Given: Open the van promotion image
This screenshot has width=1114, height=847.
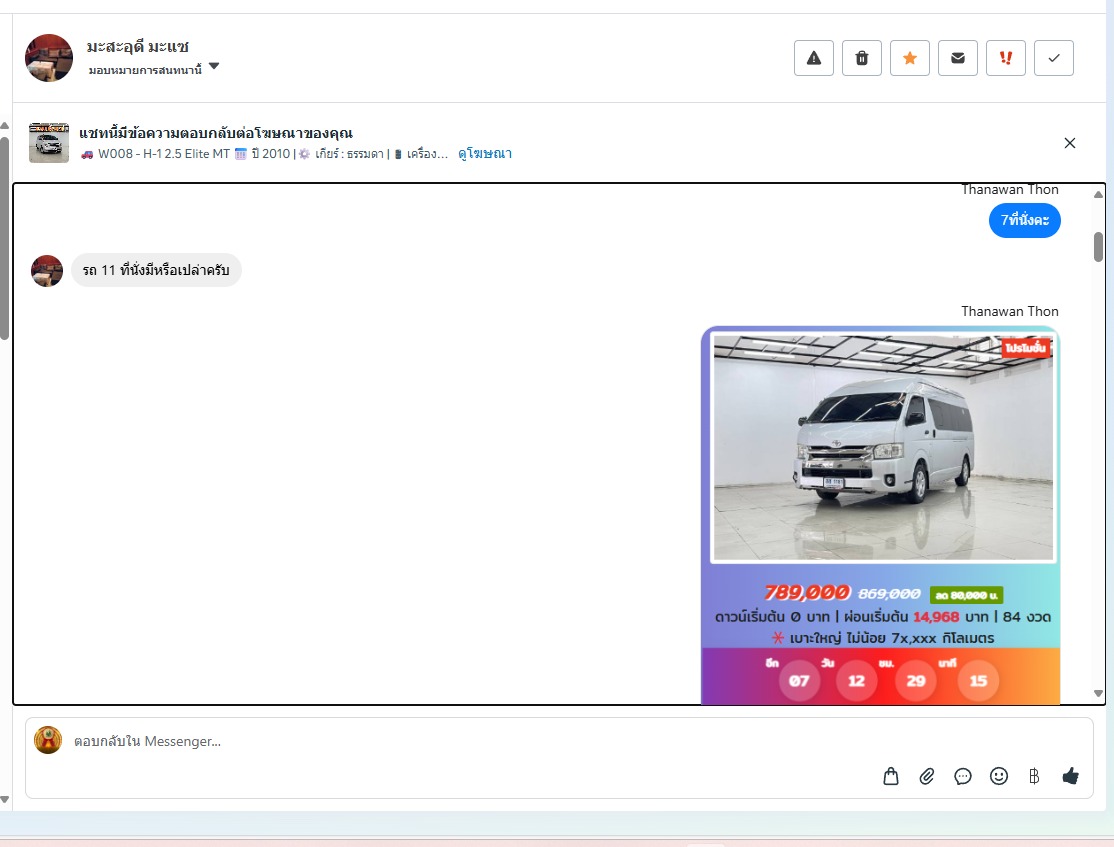Looking at the screenshot, I should 880,515.
